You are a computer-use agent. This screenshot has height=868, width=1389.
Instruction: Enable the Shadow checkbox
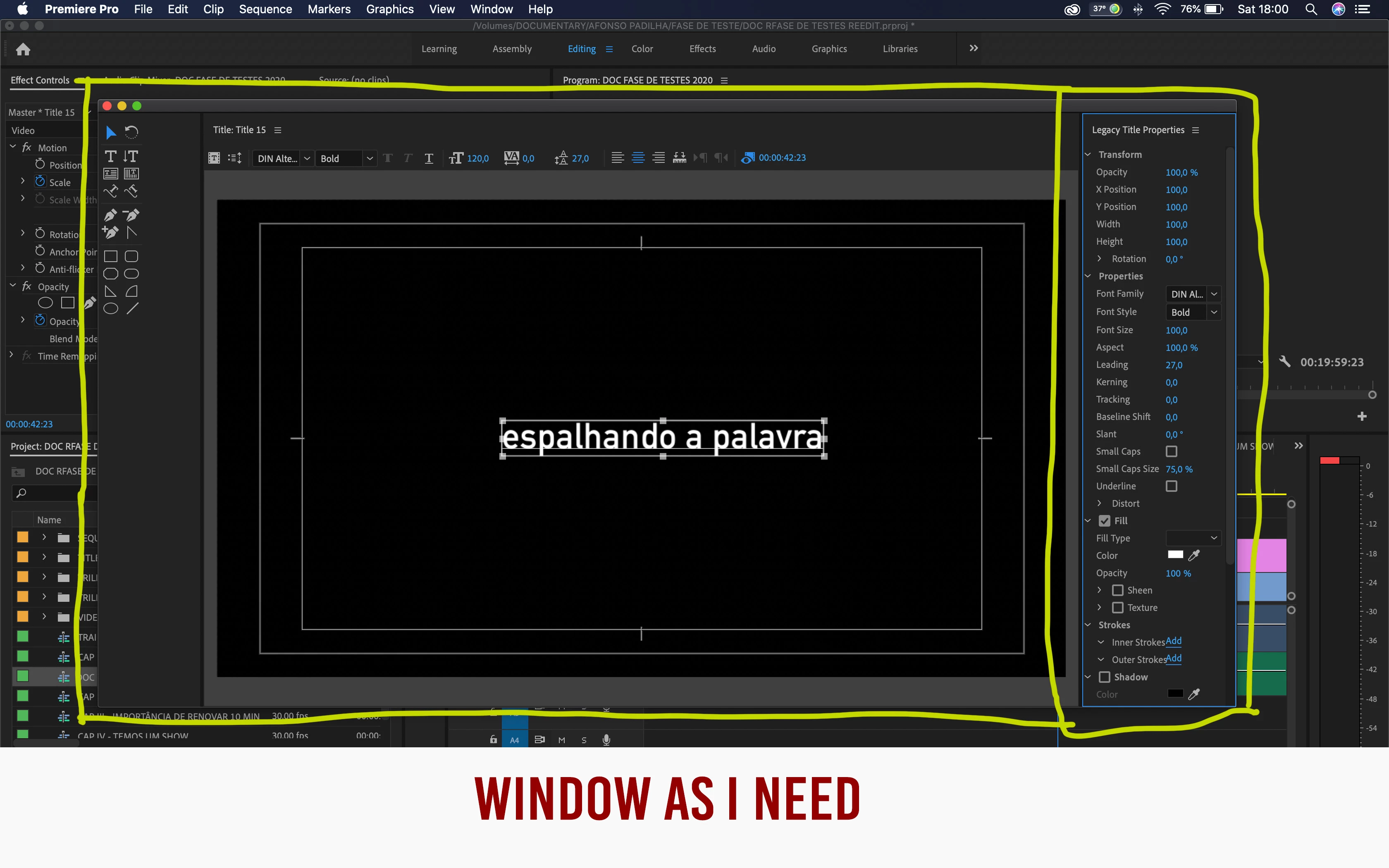pyautogui.click(x=1104, y=677)
